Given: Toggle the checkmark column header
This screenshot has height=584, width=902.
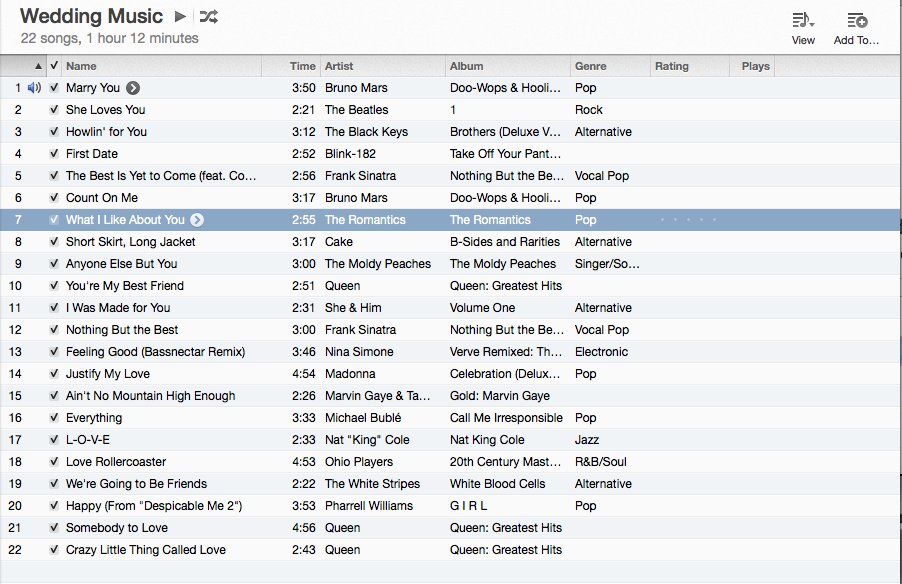Looking at the screenshot, I should coord(54,66).
